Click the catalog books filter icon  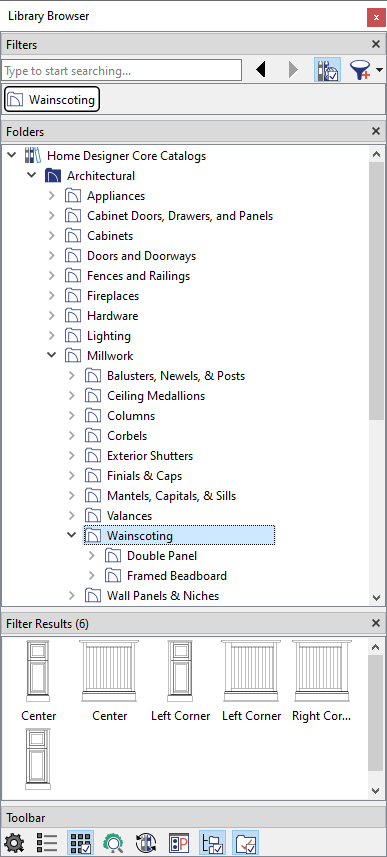[327, 69]
